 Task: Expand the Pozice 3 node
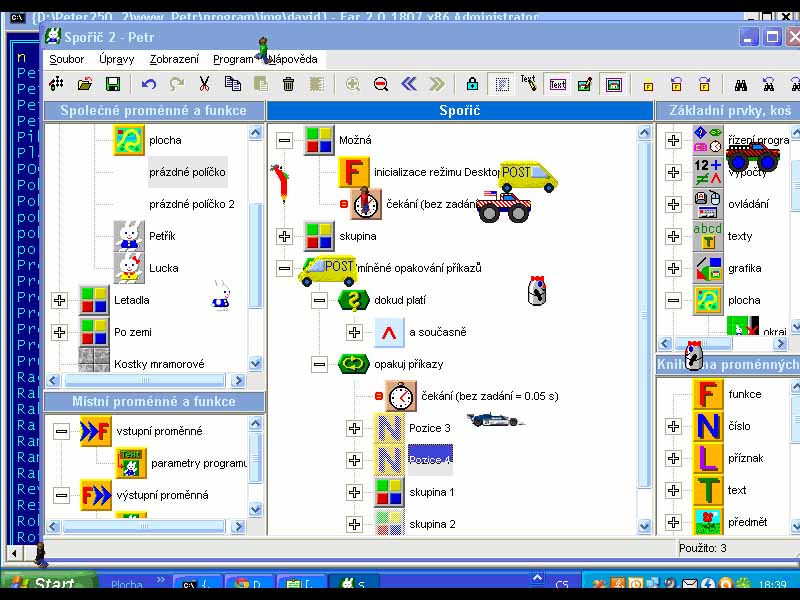354,428
